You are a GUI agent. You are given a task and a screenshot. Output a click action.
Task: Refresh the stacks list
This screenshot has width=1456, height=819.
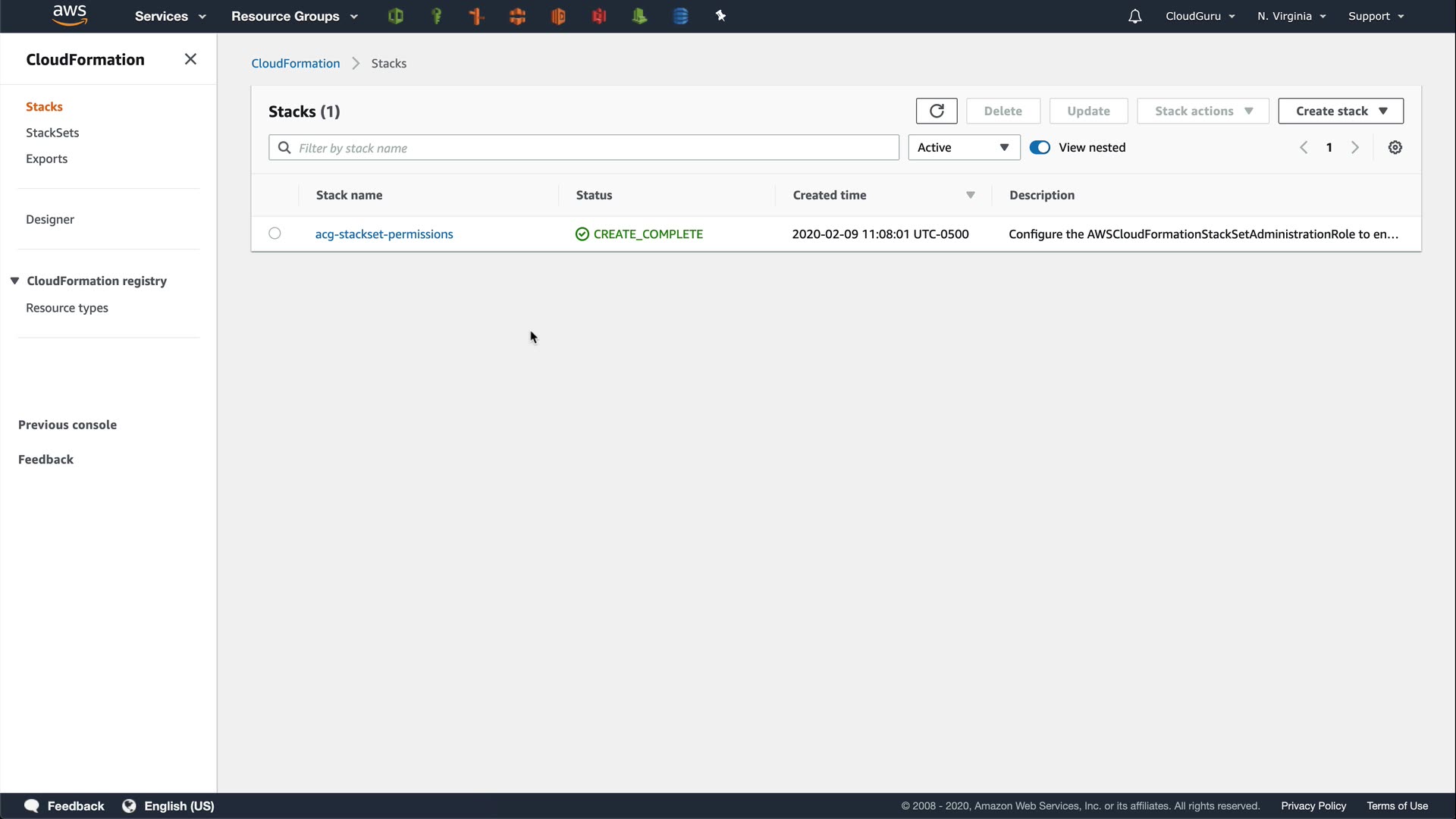click(937, 111)
